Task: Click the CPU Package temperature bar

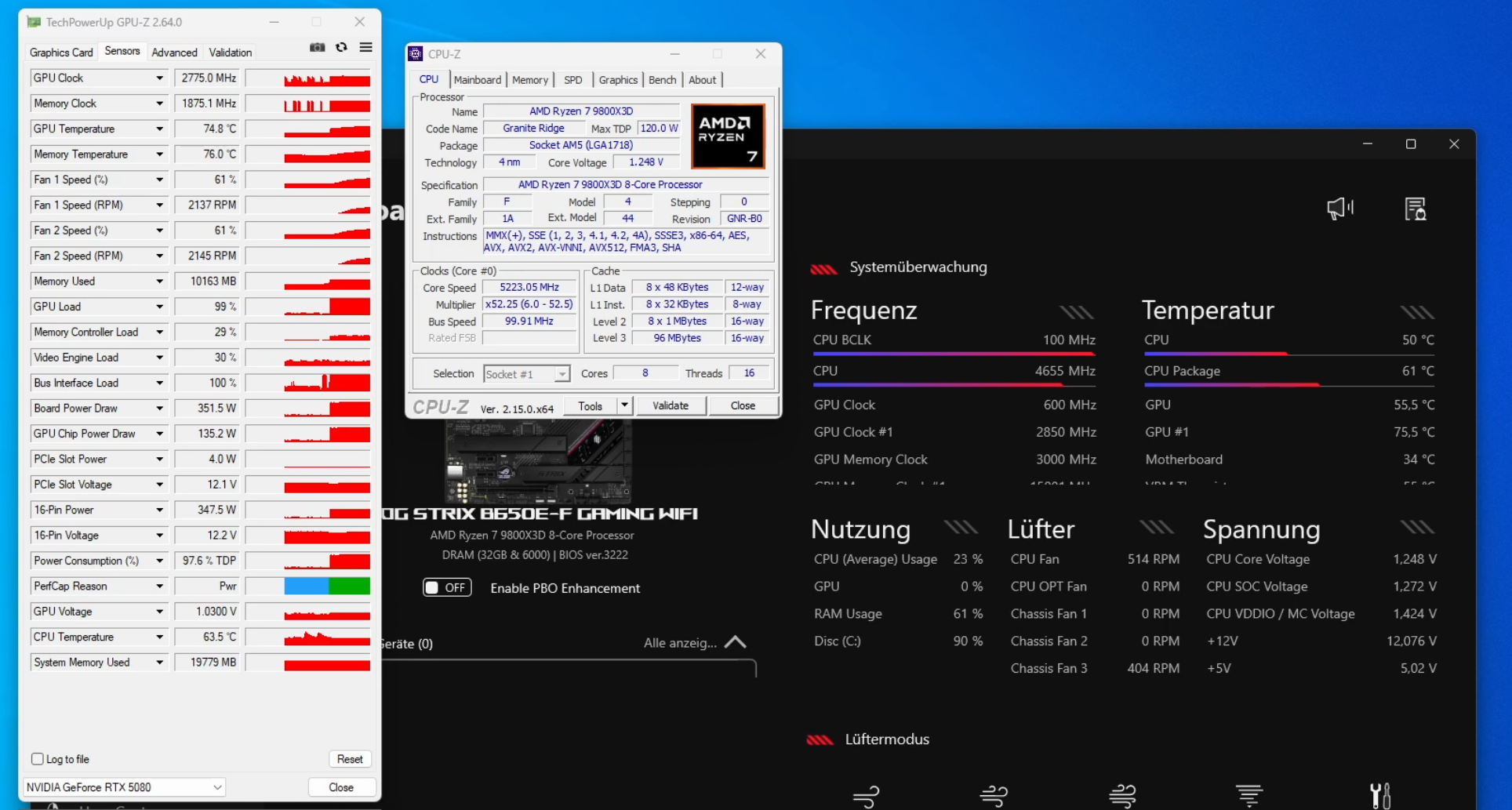Action: 1289,384
